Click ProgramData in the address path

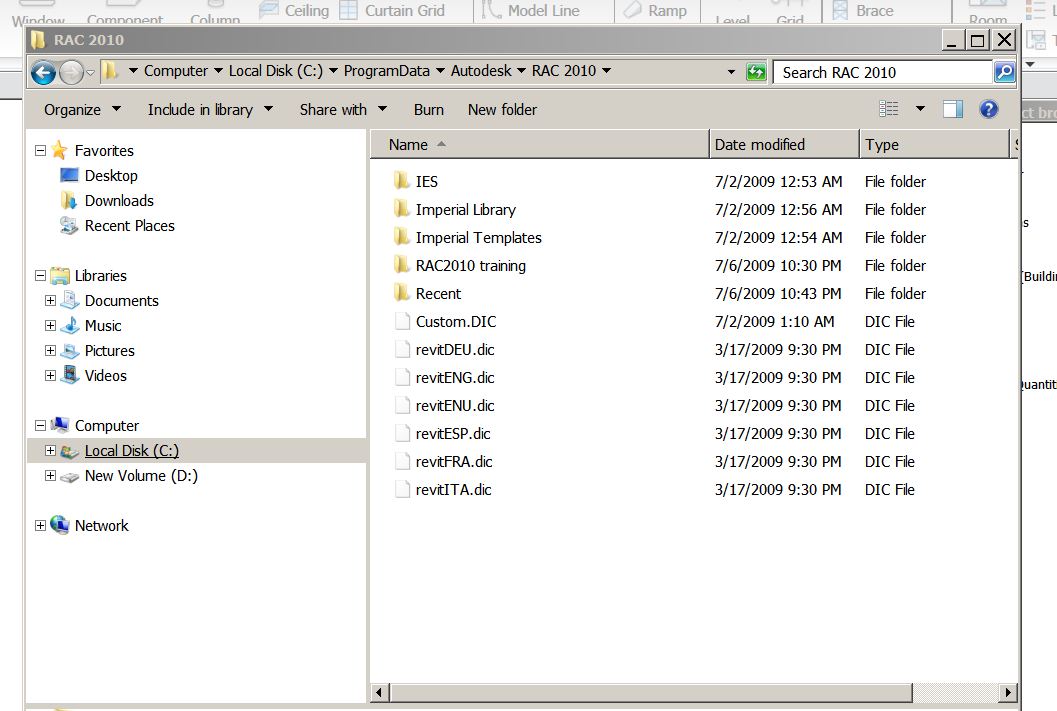tap(386, 71)
